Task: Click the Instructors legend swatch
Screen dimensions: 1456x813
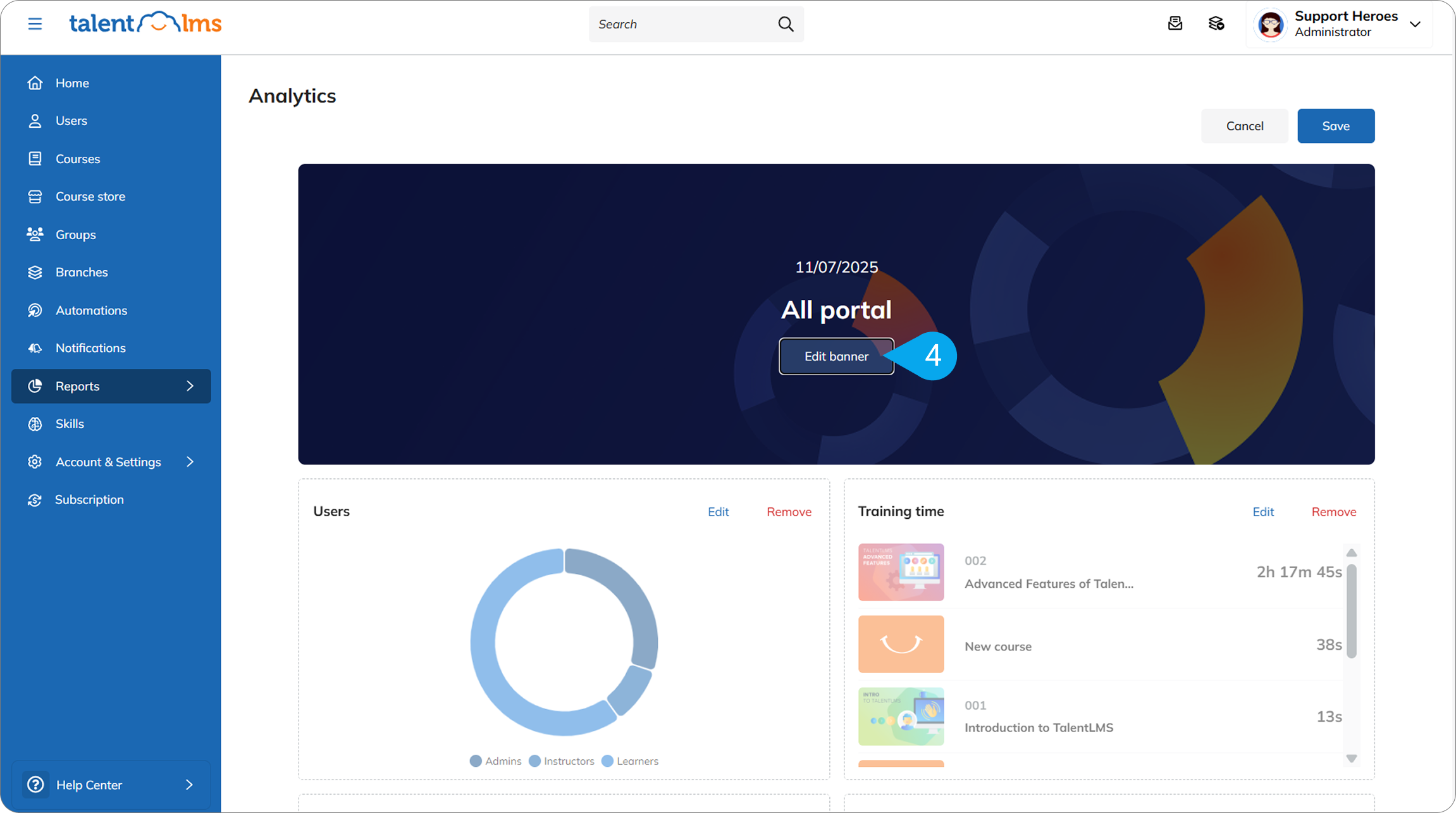Action: coord(534,761)
